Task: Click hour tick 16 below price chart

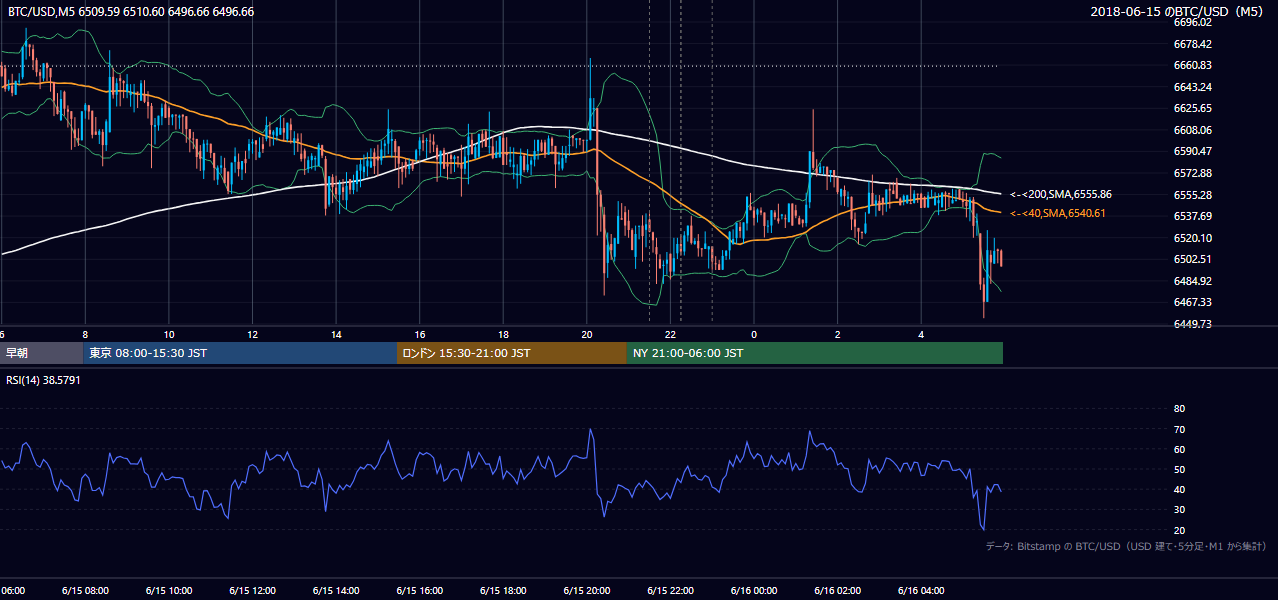Action: [x=420, y=334]
